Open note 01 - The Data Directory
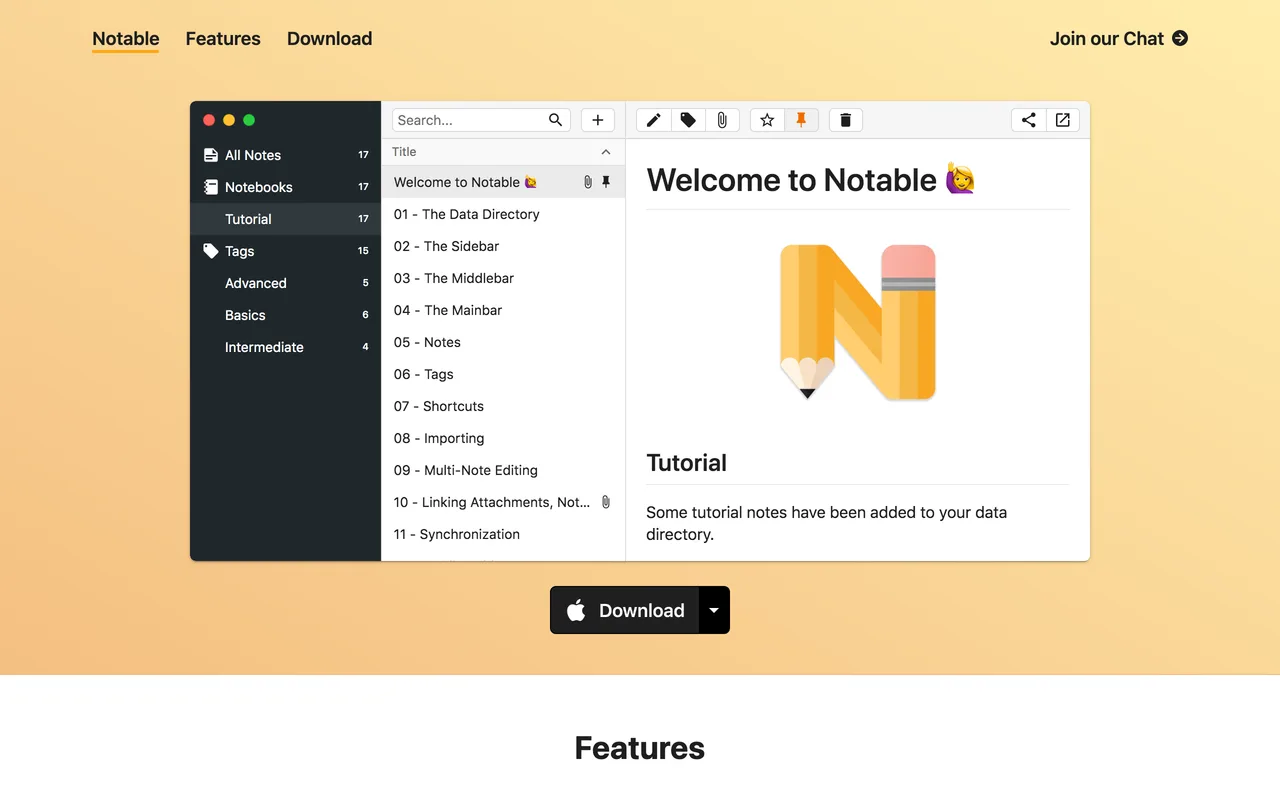The image size is (1280, 800). (x=503, y=214)
